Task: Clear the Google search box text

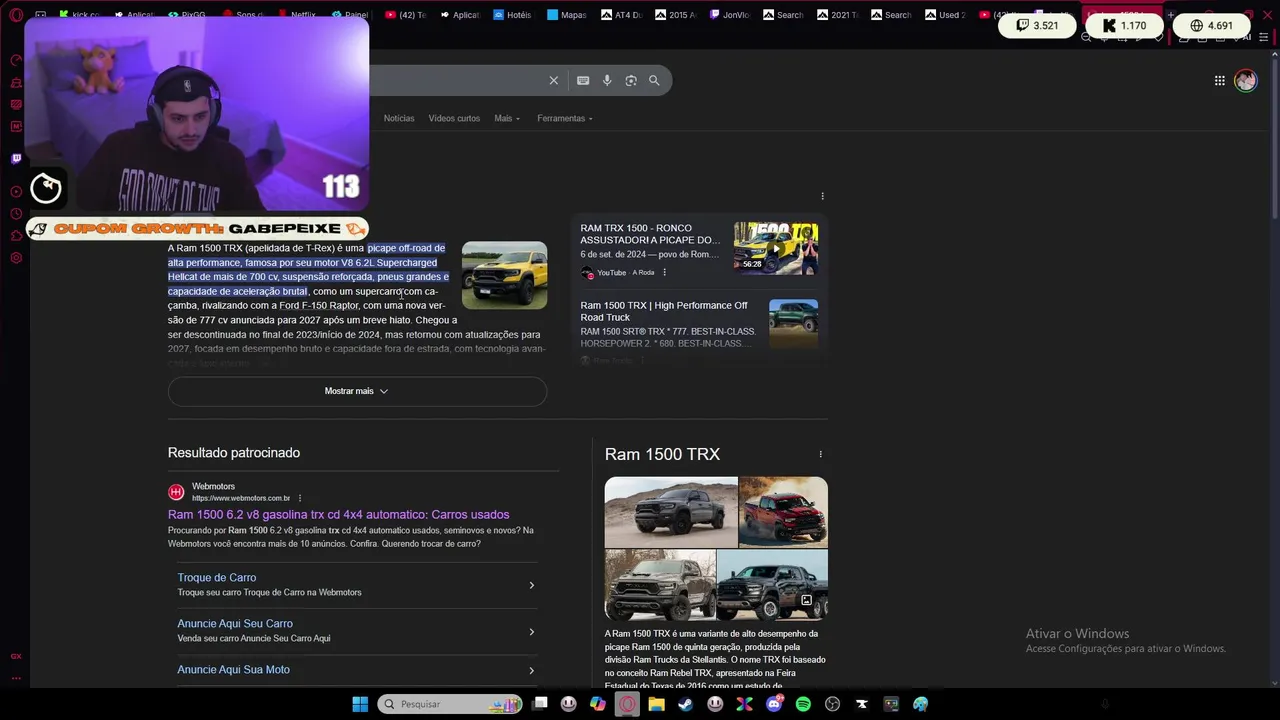Action: coord(553,80)
